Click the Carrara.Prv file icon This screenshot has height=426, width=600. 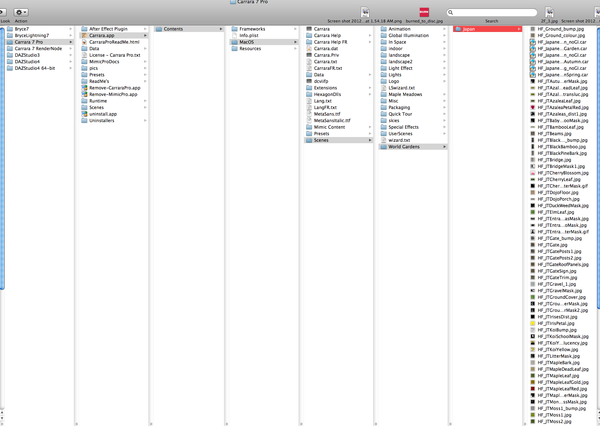point(309,55)
